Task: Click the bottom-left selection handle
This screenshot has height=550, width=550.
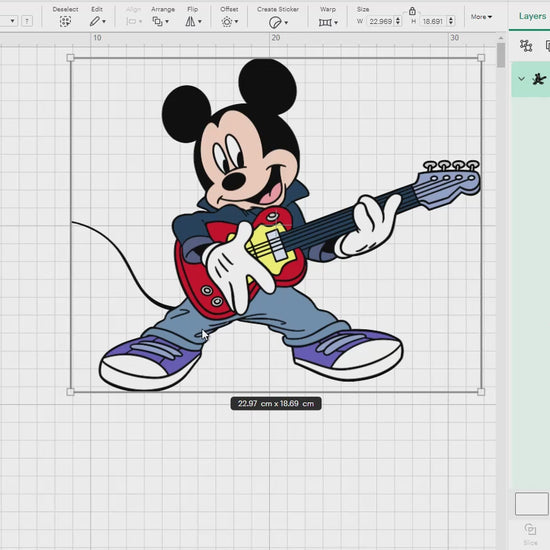Action: coord(71,392)
